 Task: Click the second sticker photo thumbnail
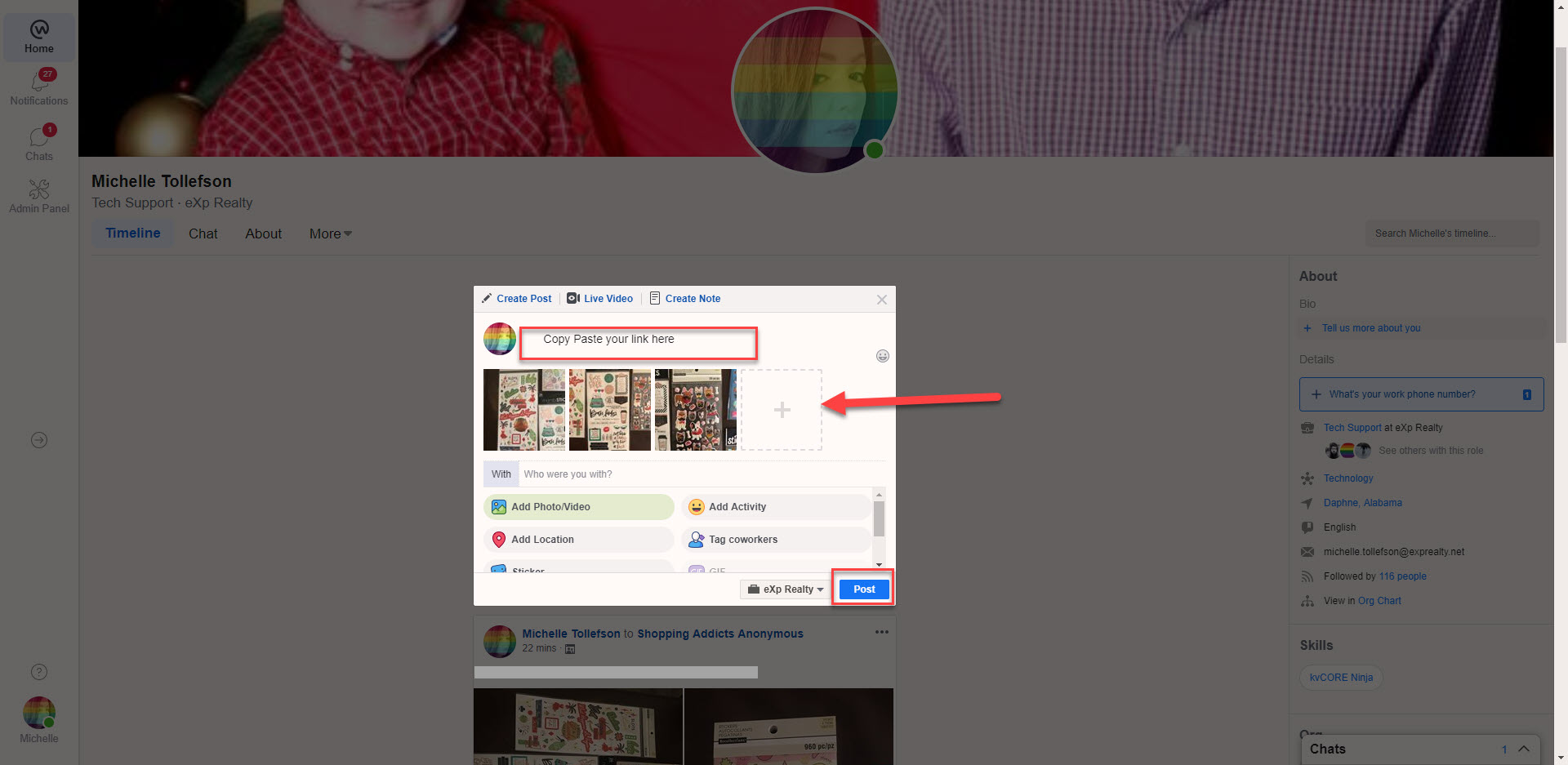tap(610, 410)
